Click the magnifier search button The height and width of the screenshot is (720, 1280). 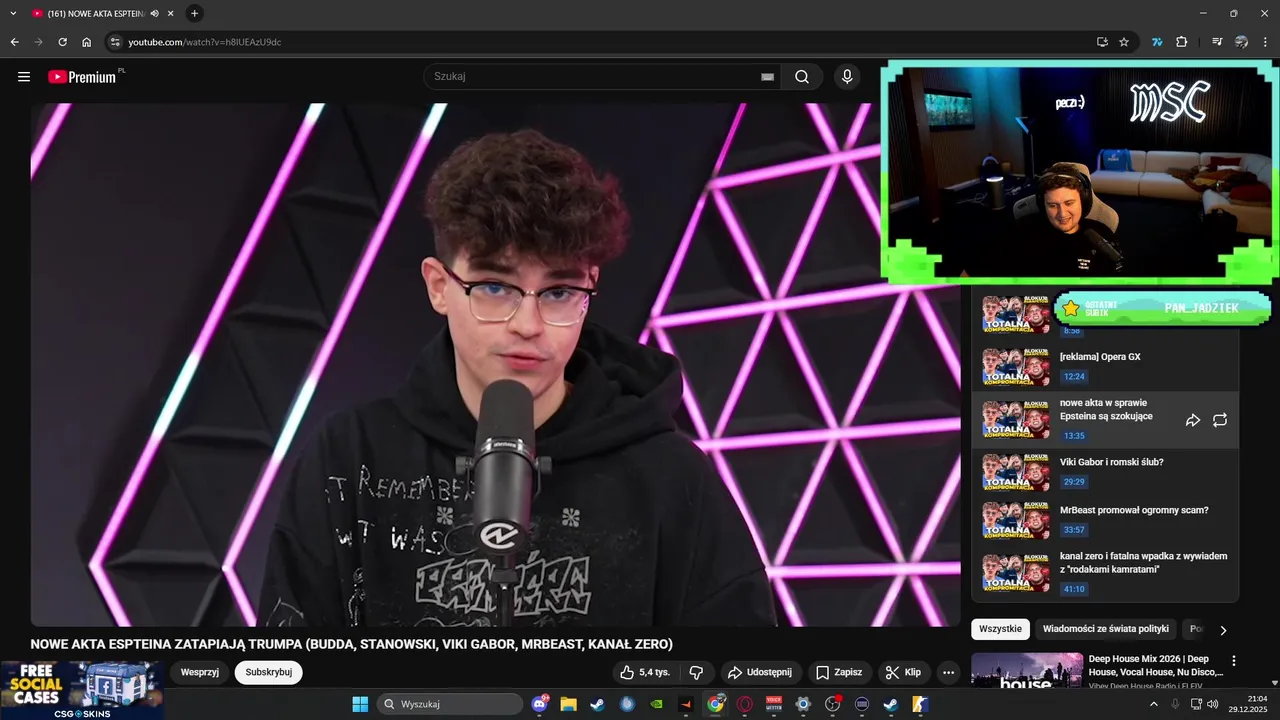[802, 77]
